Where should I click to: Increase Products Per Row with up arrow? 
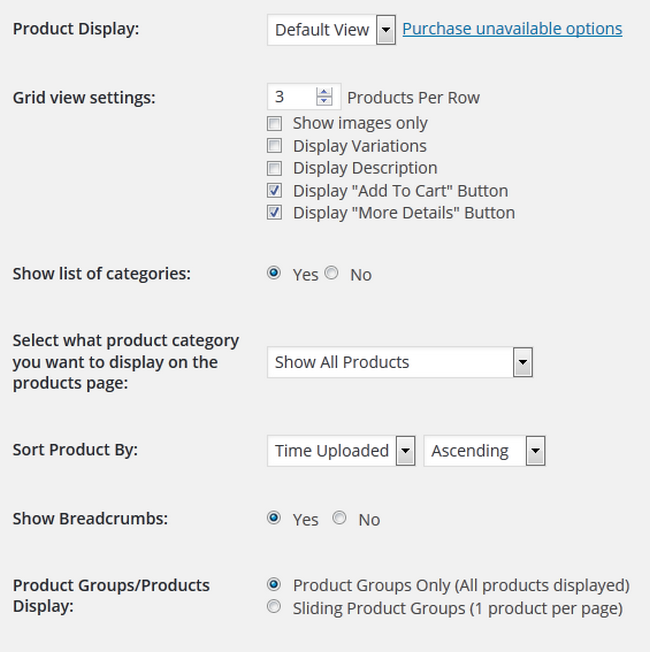(x=324, y=92)
